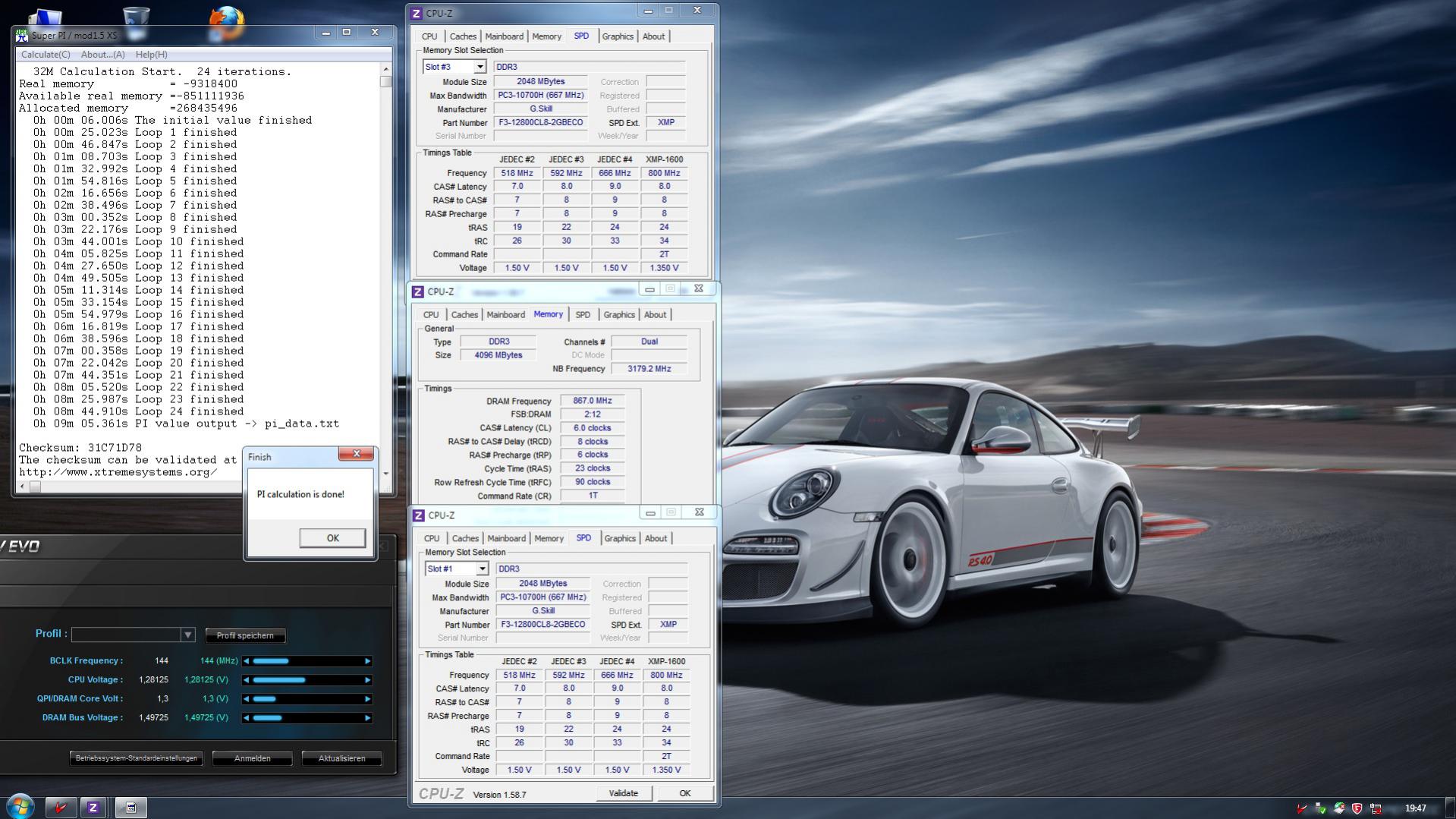Viewport: 1456px width, 819px height.
Task: Click the clock in the system tray
Action: tap(1415, 808)
